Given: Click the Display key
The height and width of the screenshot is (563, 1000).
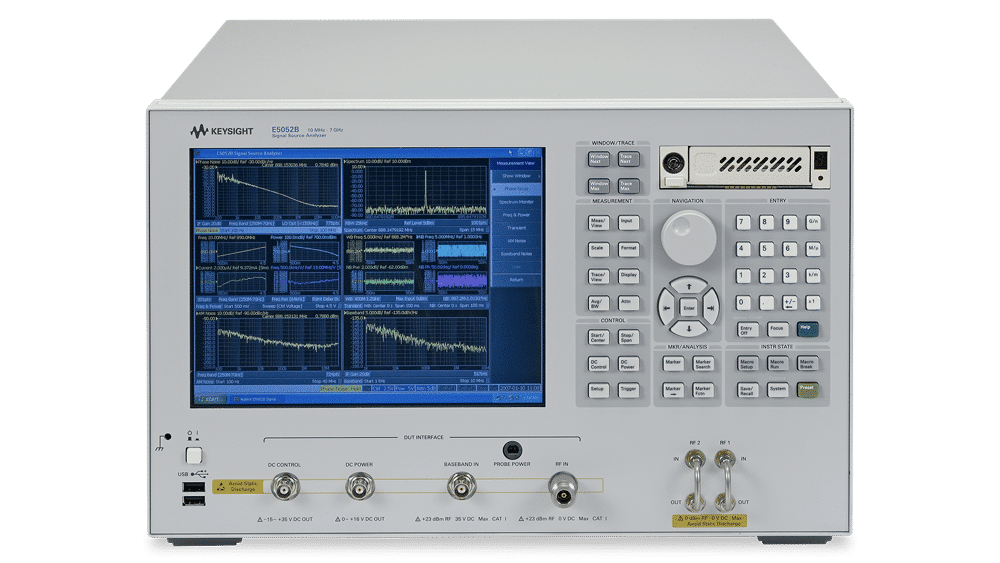Looking at the screenshot, I should [628, 277].
